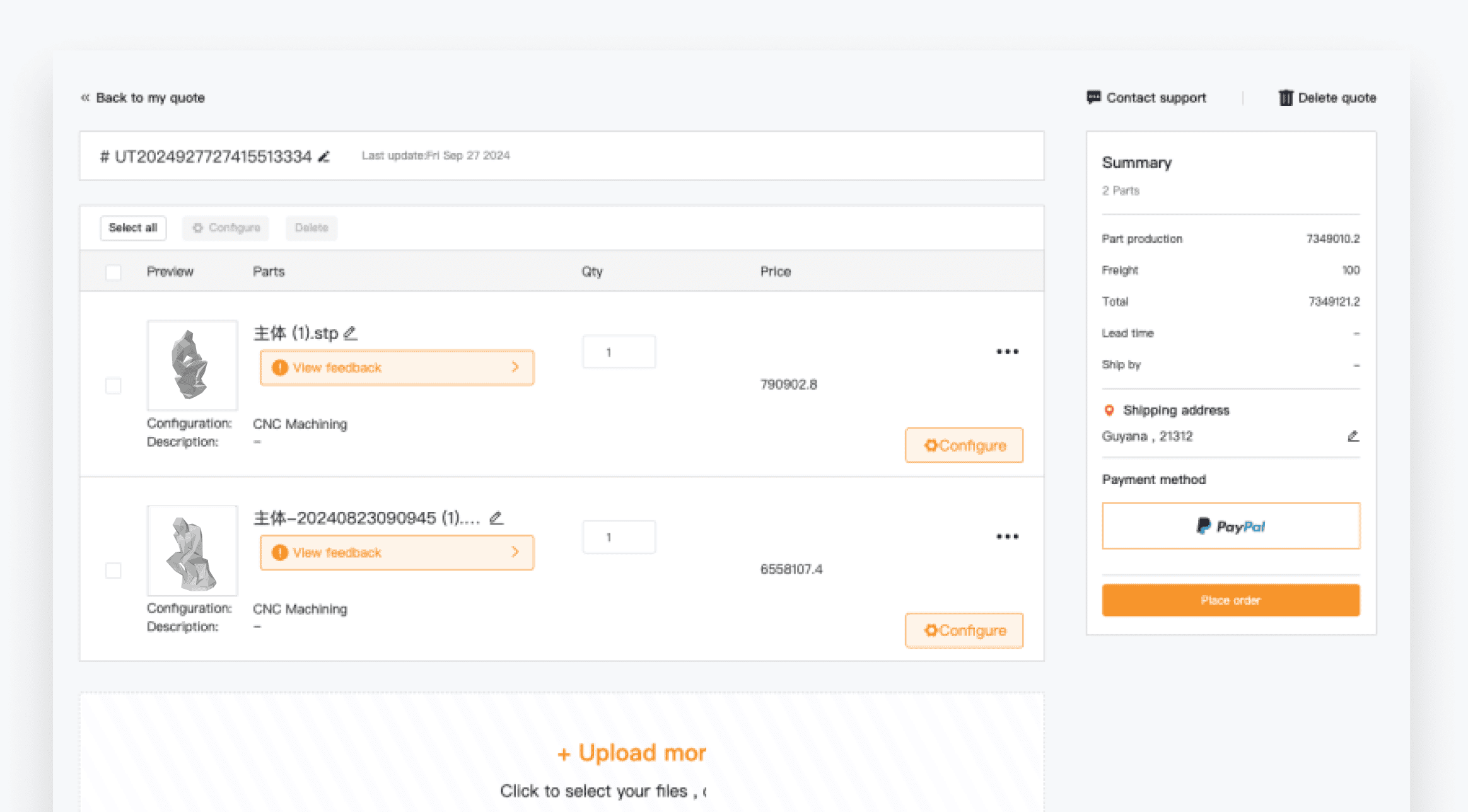Open more options for 主体 (1).stp
The width and height of the screenshot is (1468, 812).
1007,352
